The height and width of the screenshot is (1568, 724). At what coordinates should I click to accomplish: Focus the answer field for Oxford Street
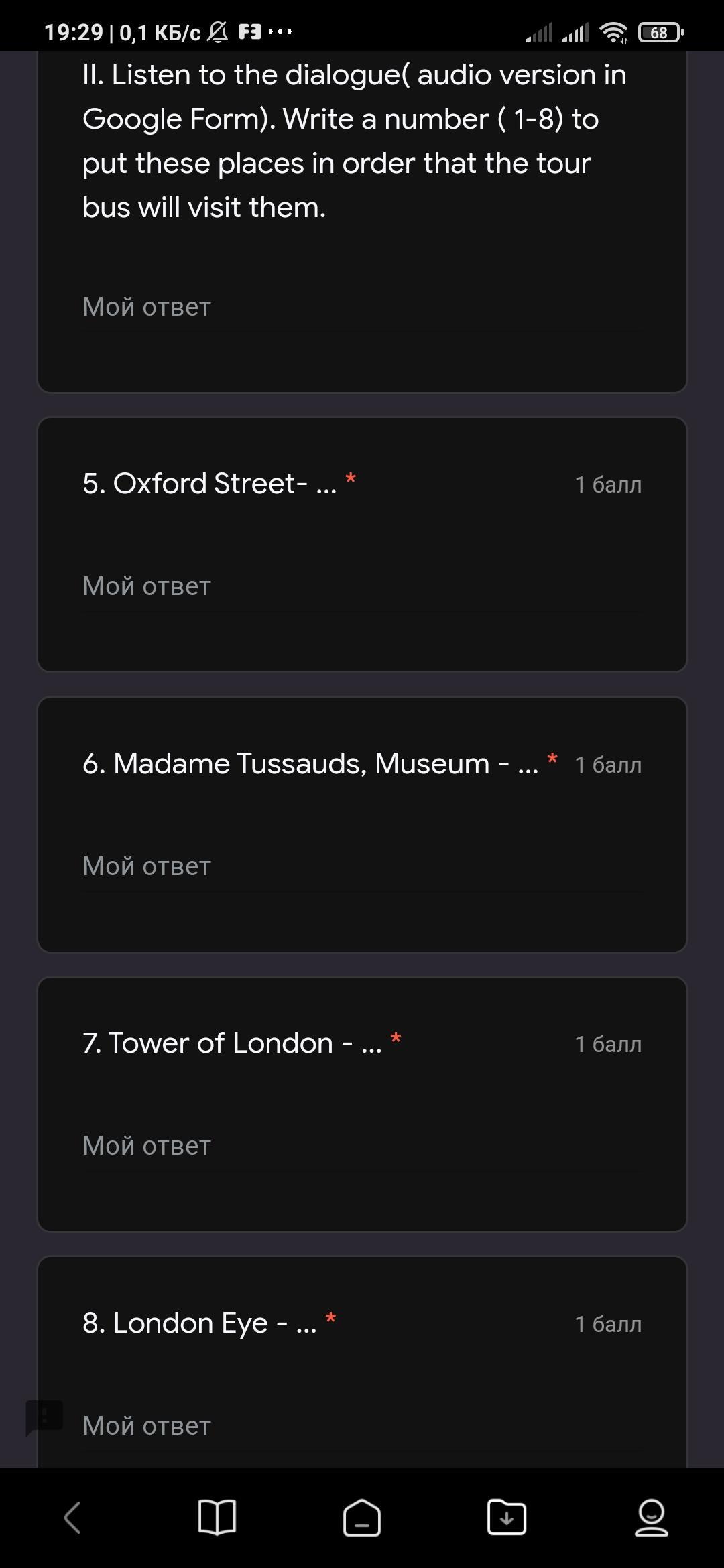(361, 586)
